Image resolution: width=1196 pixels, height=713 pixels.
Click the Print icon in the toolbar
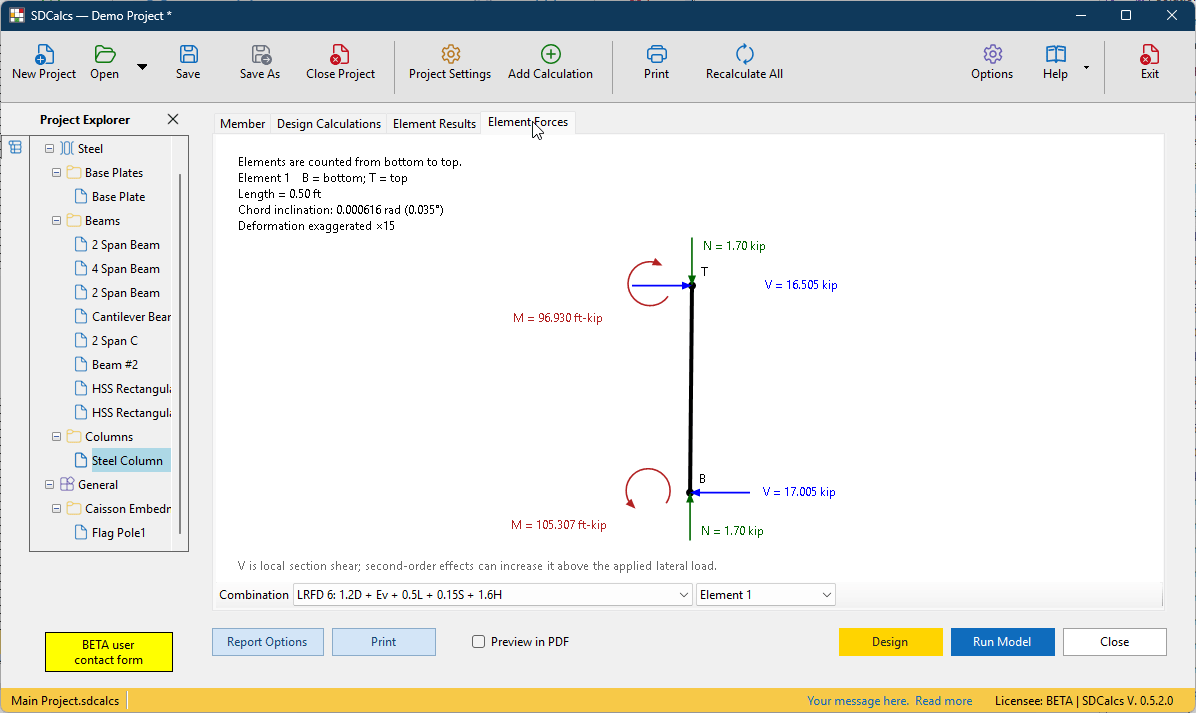point(657,55)
